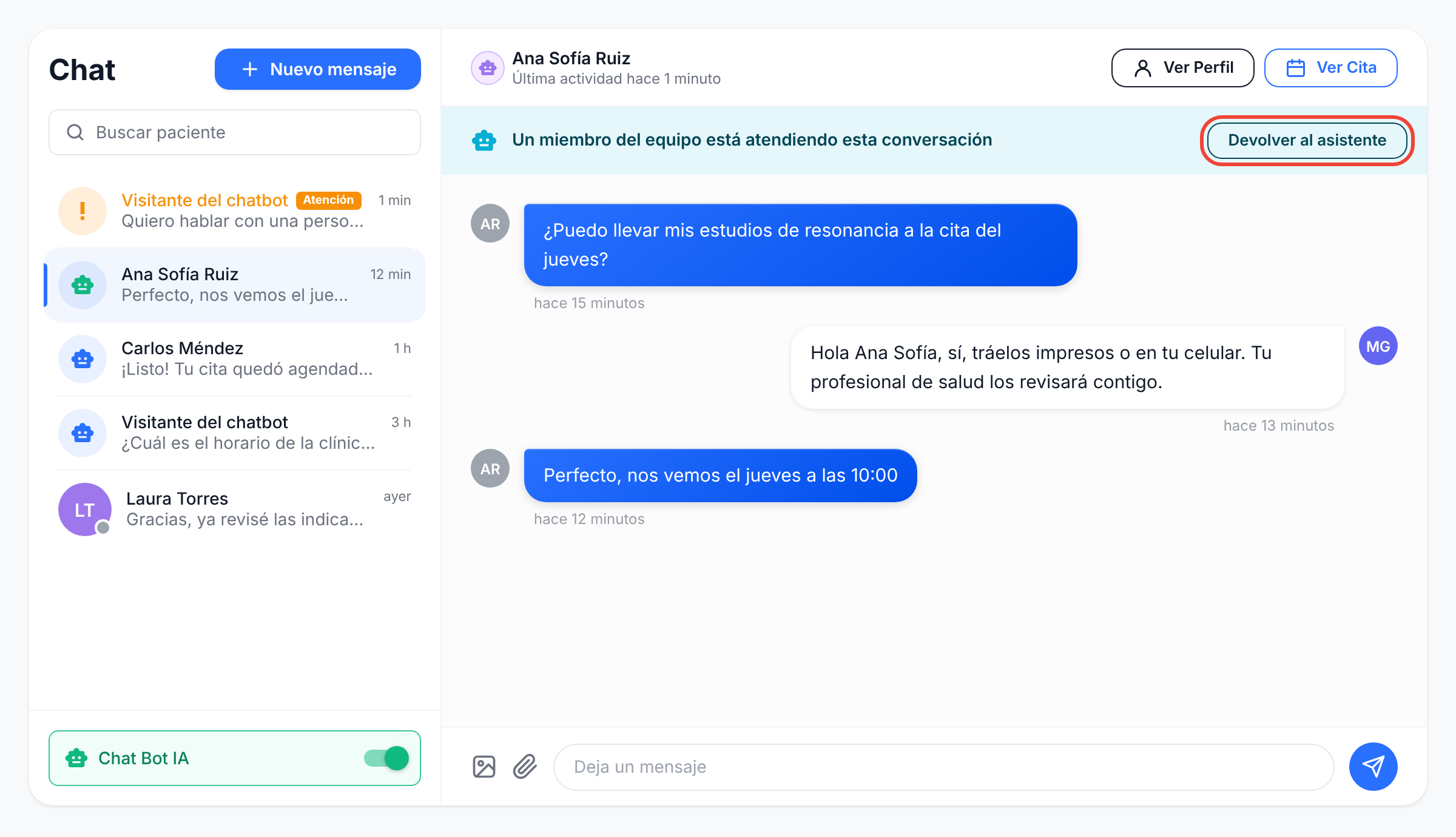Send message with paper plane button
The height and width of the screenshot is (837, 1456).
(x=1373, y=767)
